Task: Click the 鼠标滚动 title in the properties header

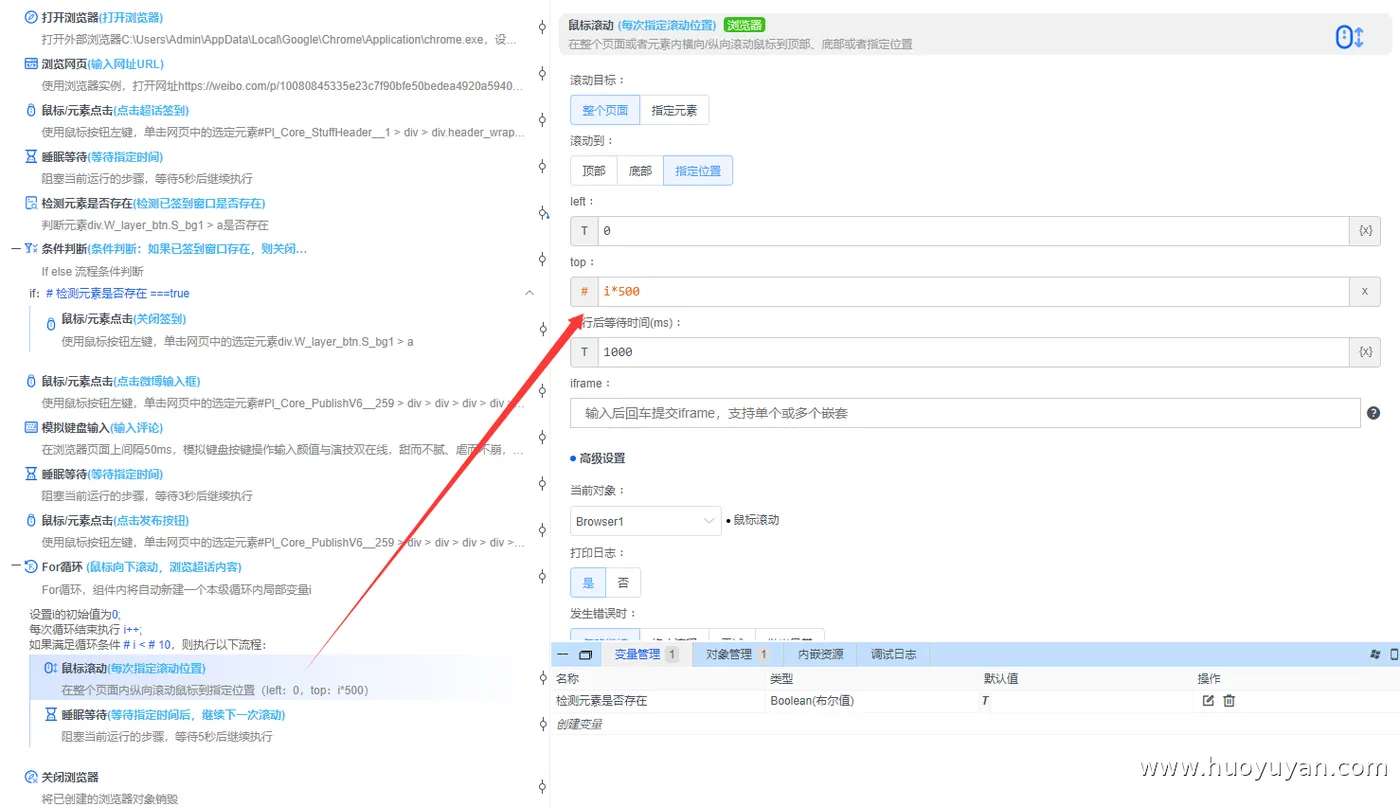Action: coord(591,25)
